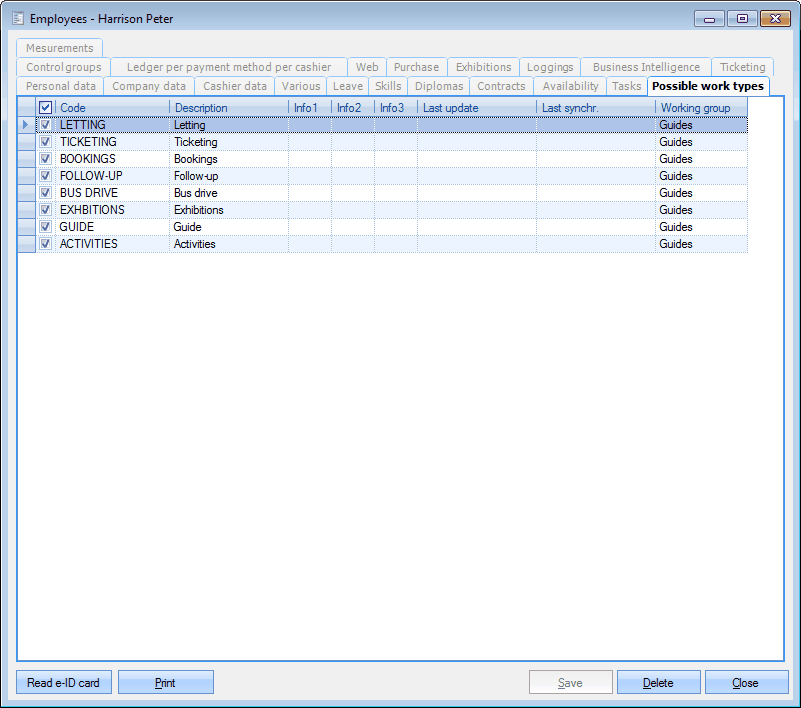Select the Measurements tab
The width and height of the screenshot is (801, 708).
click(58, 47)
